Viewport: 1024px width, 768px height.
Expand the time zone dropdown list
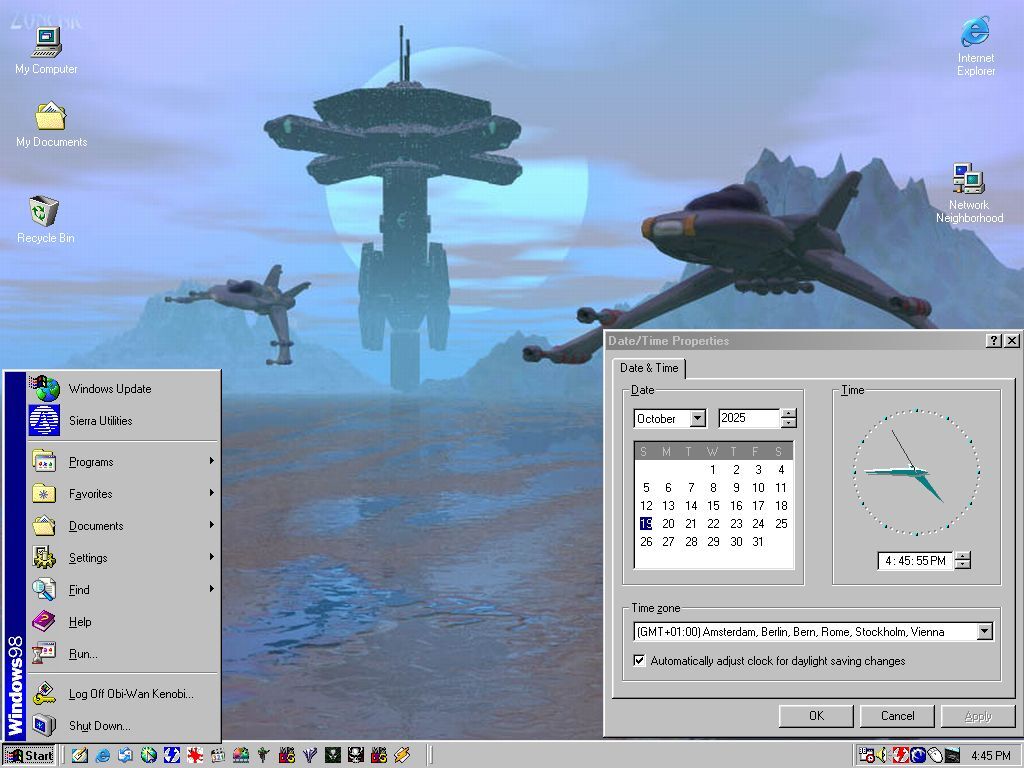(984, 632)
